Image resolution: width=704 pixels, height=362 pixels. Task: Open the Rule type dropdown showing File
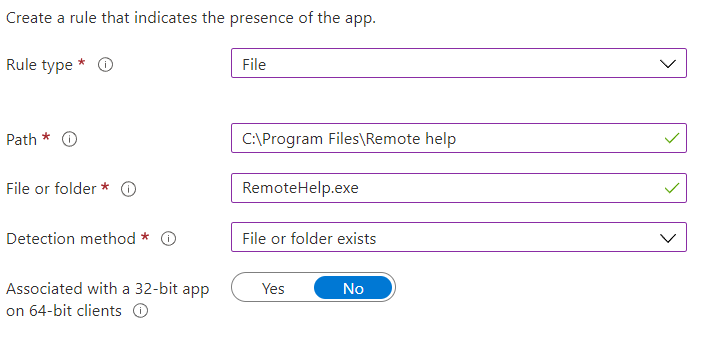[x=459, y=63]
